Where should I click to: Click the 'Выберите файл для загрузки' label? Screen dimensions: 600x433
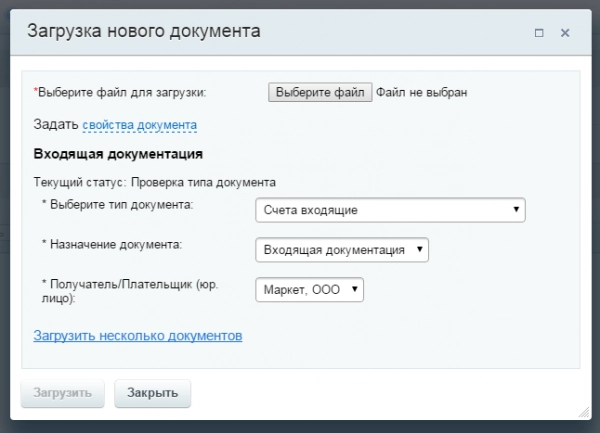point(121,92)
